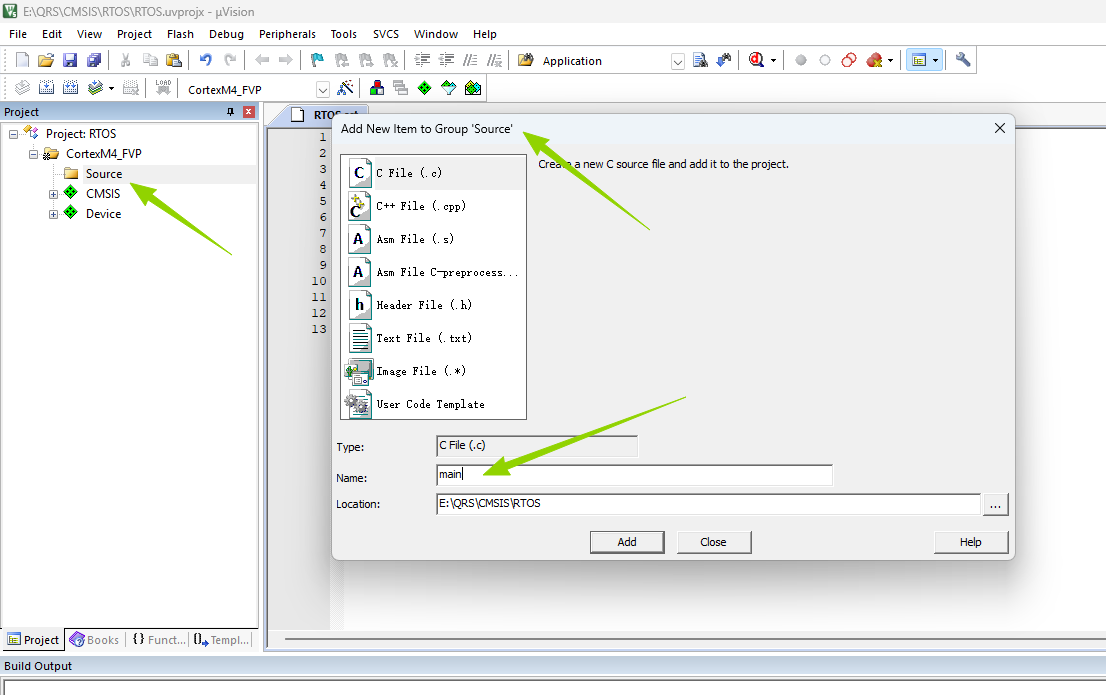Click the Rebuild all target files icon
This screenshot has width=1106, height=695.
(71, 88)
